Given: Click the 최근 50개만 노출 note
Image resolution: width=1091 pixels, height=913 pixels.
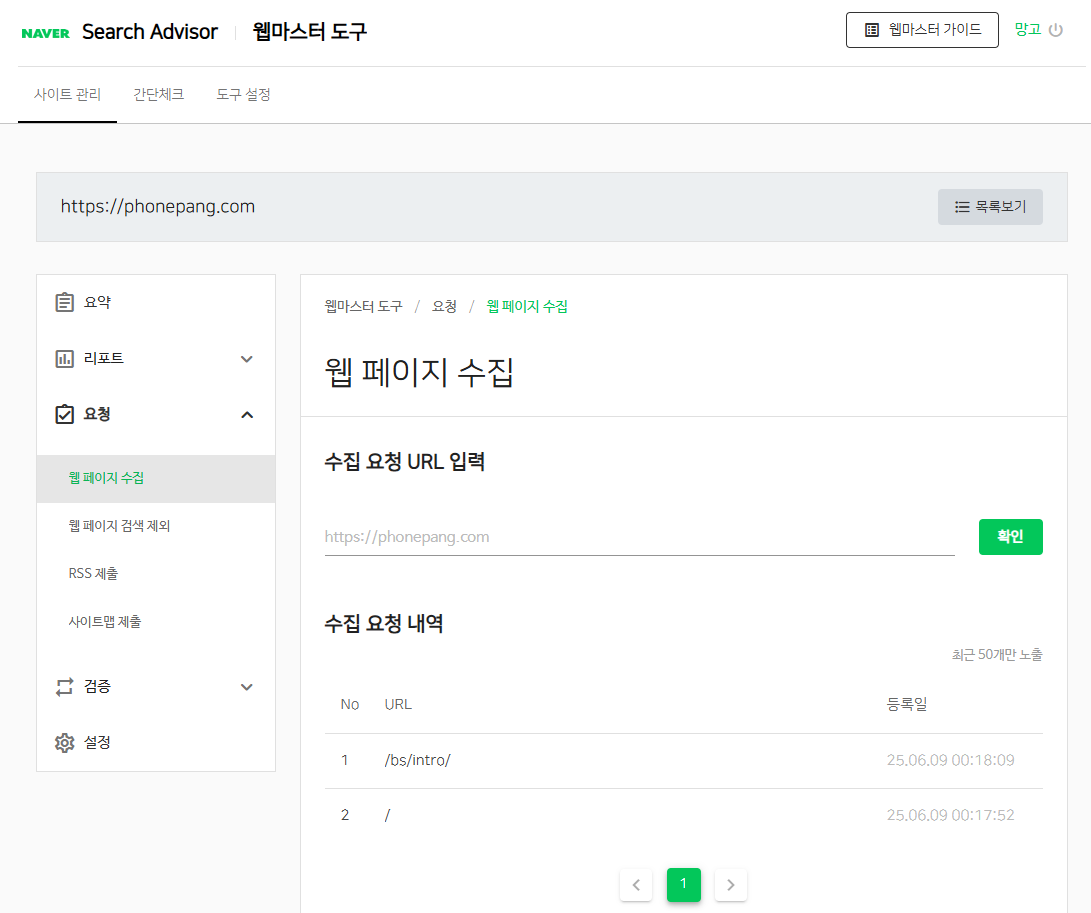Looking at the screenshot, I should click(997, 655).
